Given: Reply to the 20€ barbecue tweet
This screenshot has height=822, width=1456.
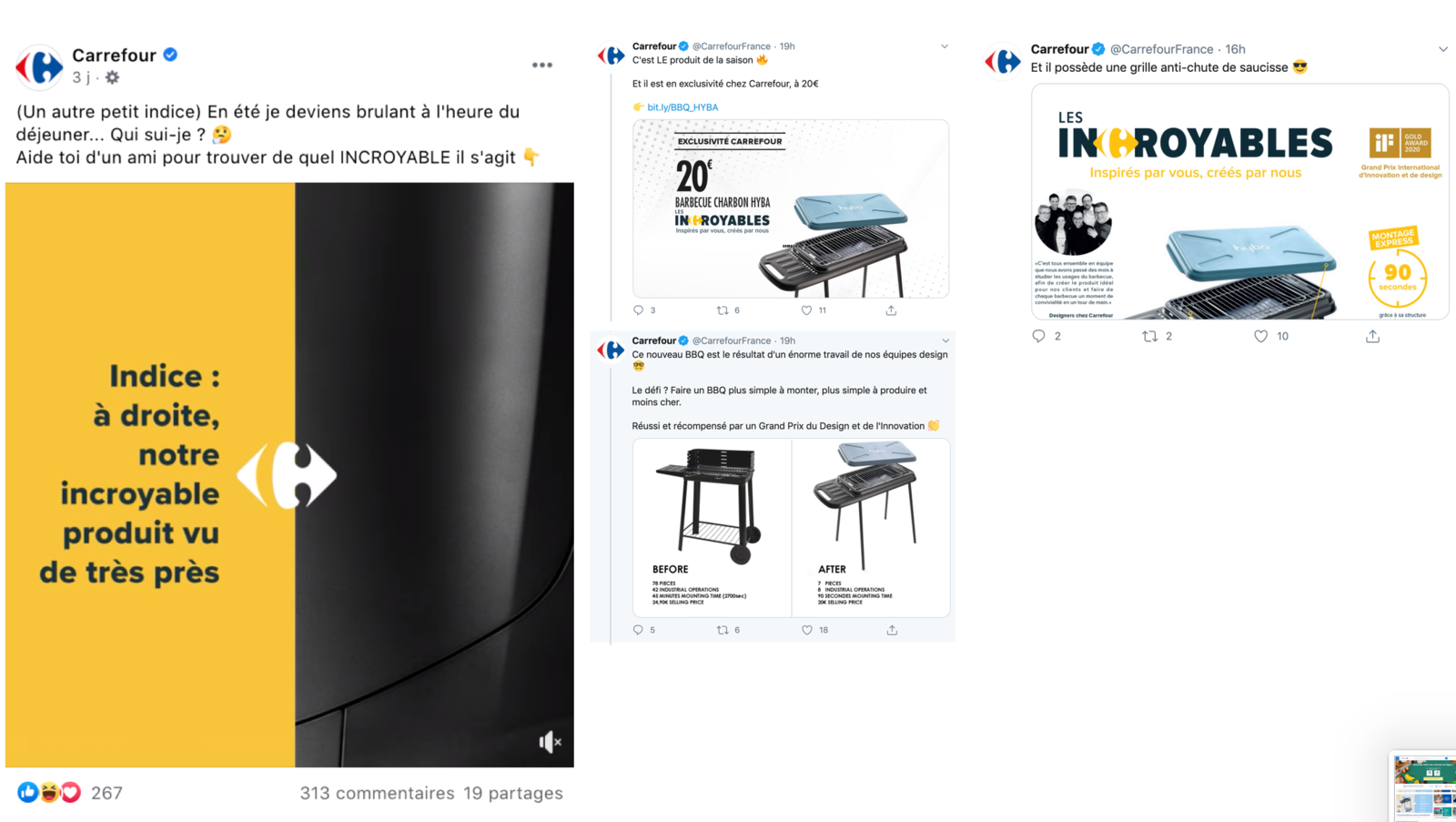Looking at the screenshot, I should click(x=638, y=310).
